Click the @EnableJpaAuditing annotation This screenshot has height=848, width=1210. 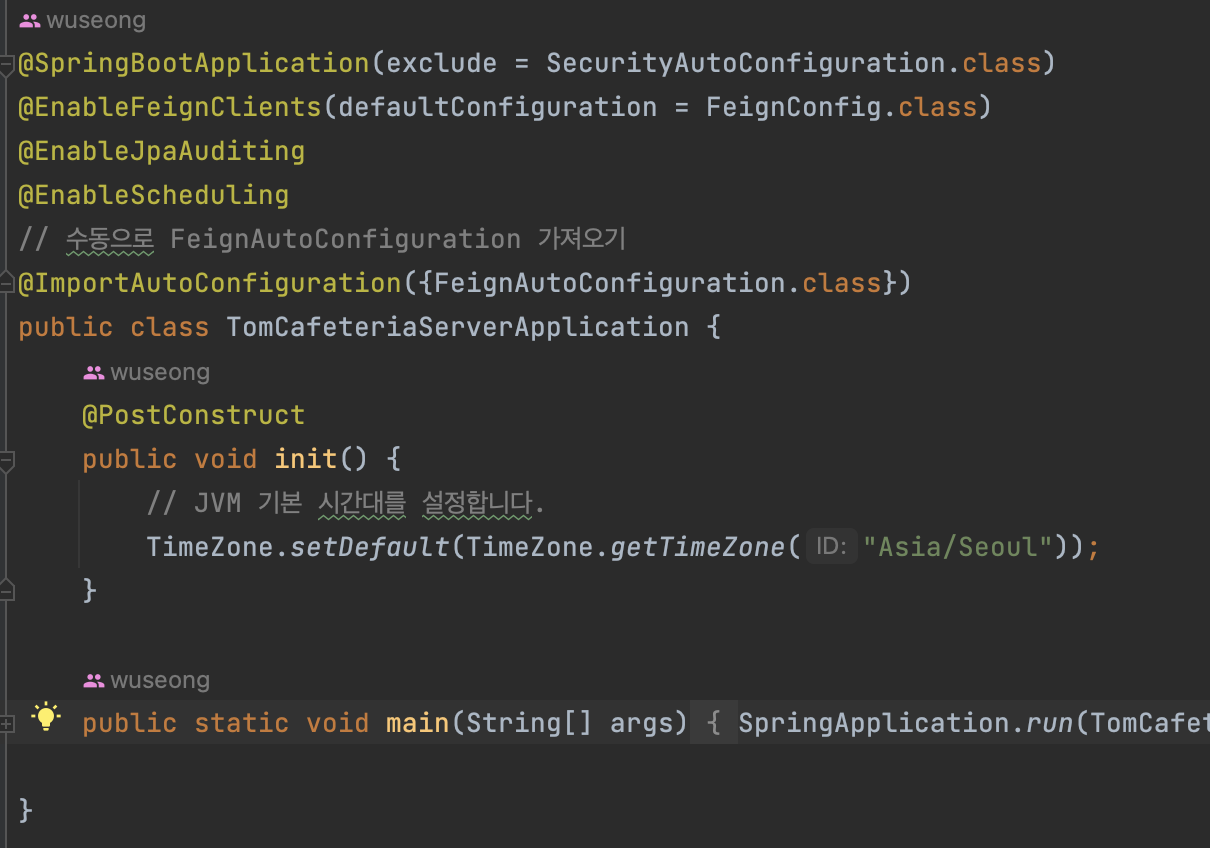tap(161, 151)
